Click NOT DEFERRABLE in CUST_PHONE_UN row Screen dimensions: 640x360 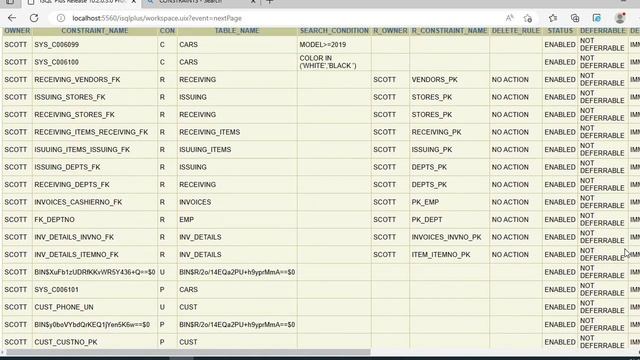[x=602, y=307]
